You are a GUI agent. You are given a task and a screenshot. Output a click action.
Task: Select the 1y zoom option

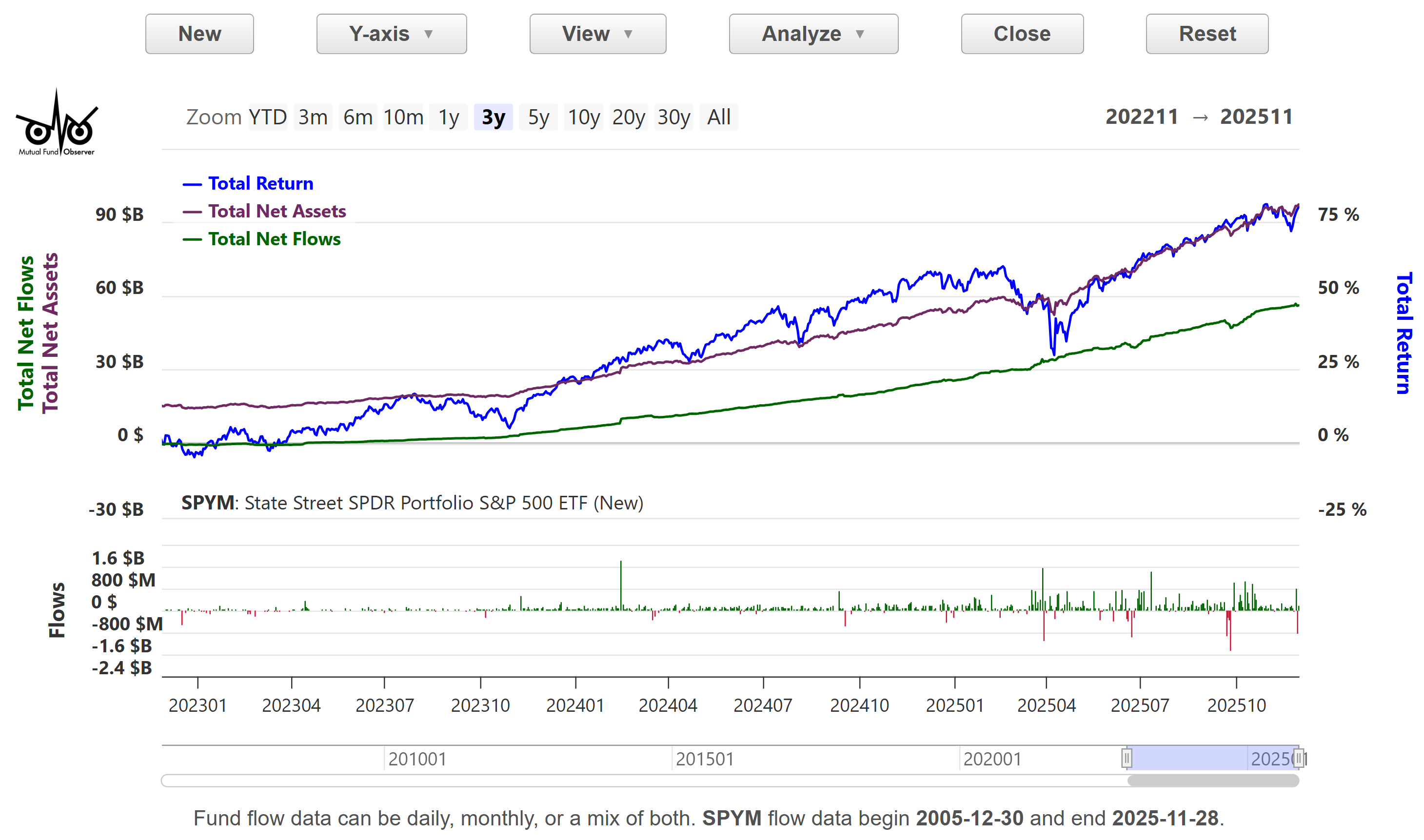tap(449, 117)
